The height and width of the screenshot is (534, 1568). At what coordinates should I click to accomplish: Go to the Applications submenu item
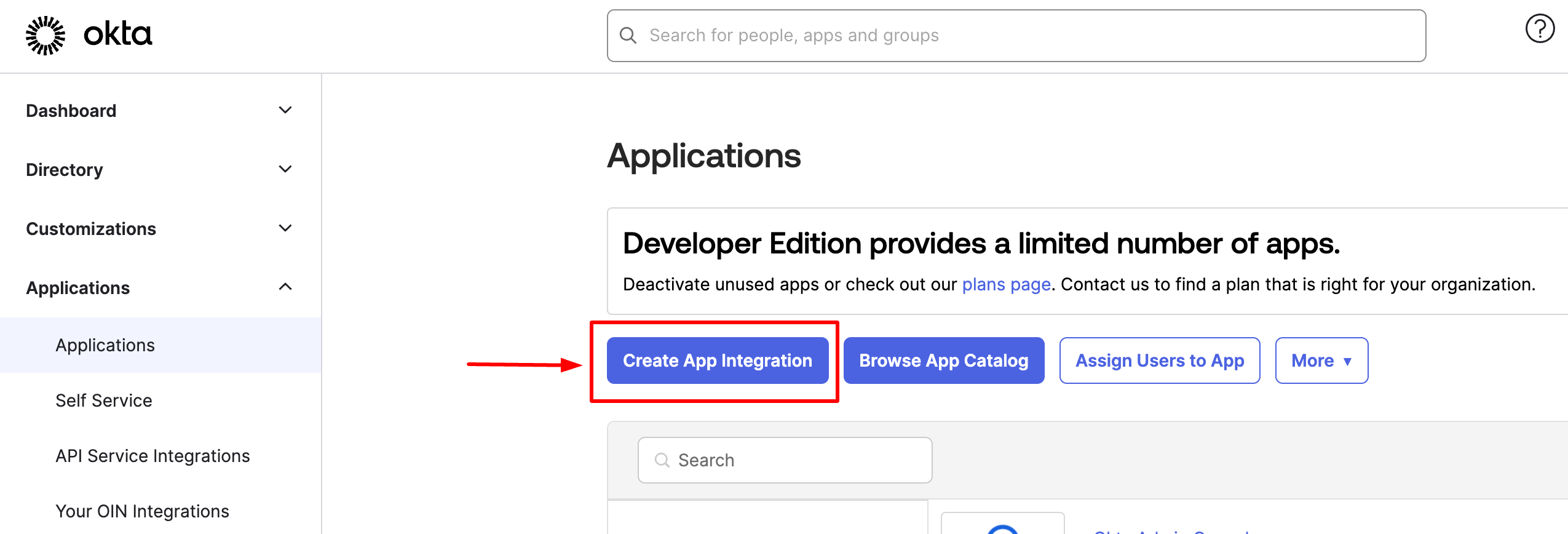[160, 345]
